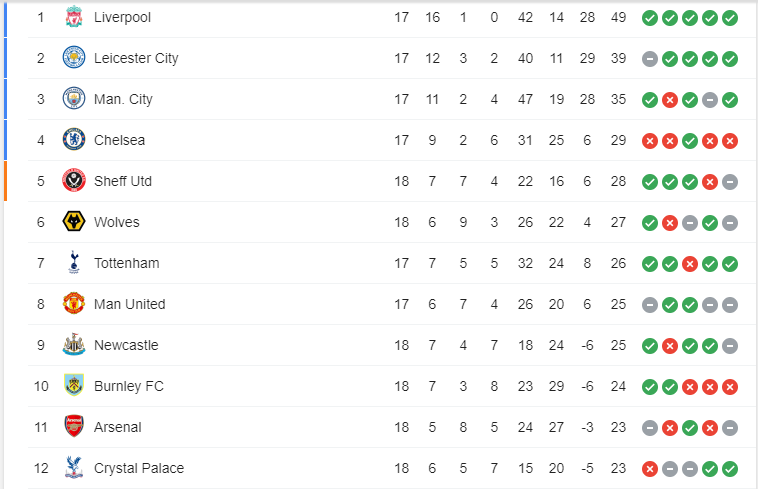Click the Leicester City club crest
The image size is (758, 489).
[x=74, y=58]
